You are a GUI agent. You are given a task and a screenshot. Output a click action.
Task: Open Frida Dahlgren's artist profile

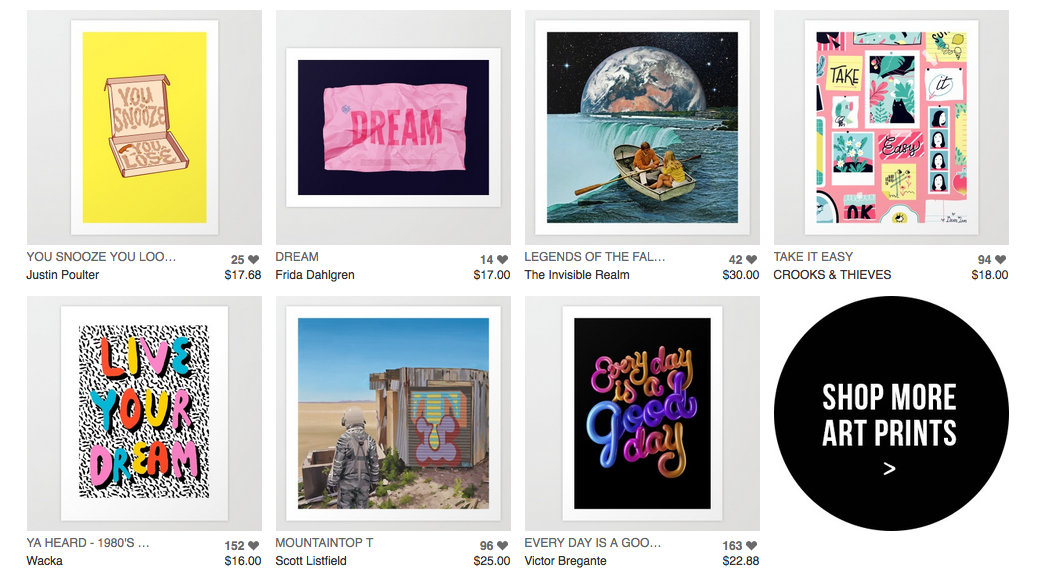315,275
